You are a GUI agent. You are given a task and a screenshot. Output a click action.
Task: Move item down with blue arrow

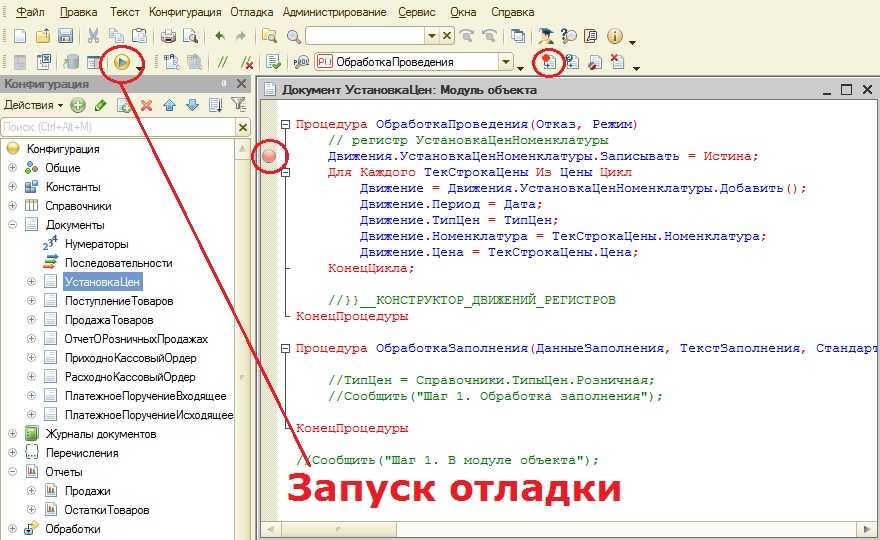pos(192,105)
